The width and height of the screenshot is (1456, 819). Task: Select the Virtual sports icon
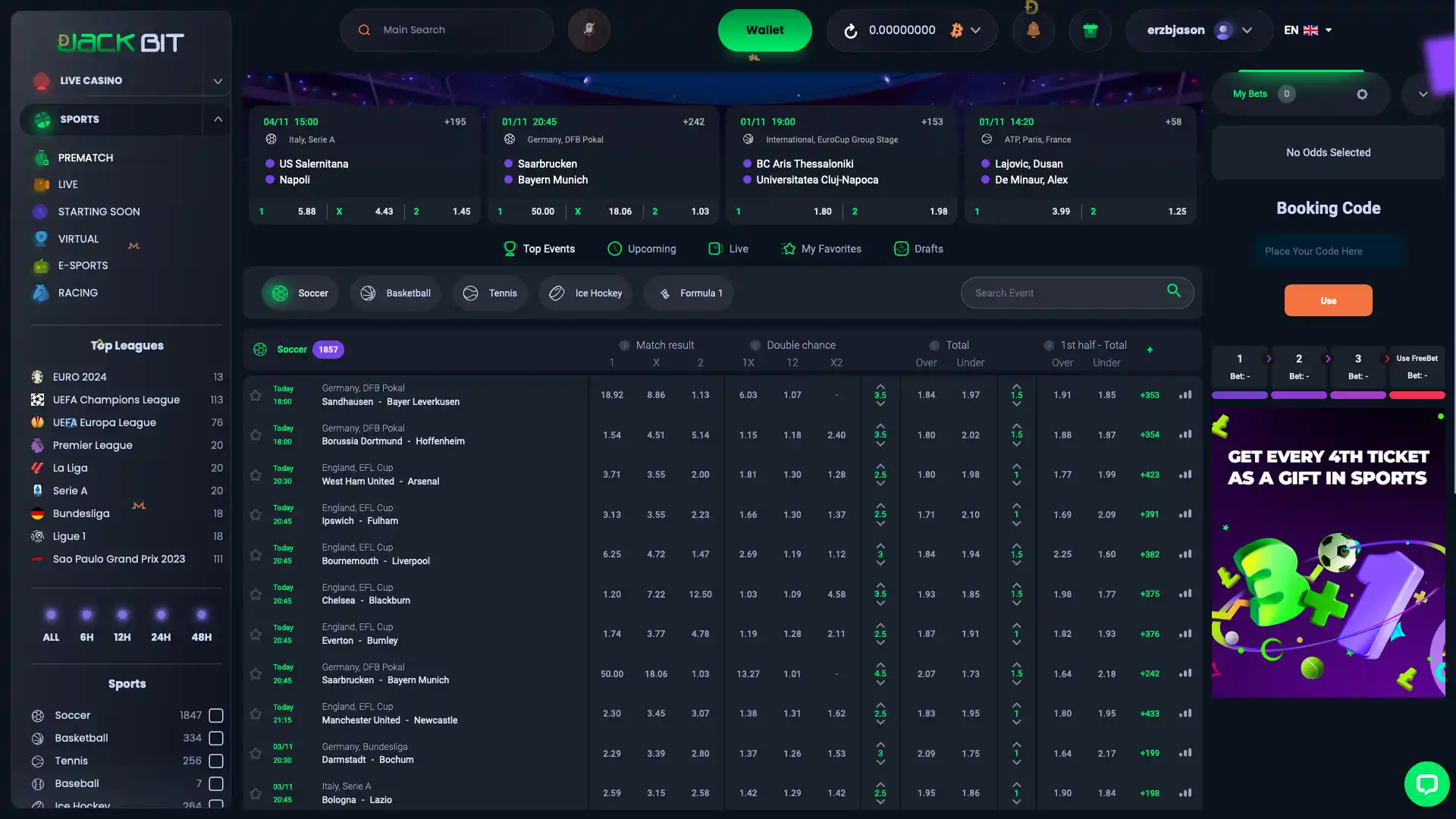click(41, 239)
